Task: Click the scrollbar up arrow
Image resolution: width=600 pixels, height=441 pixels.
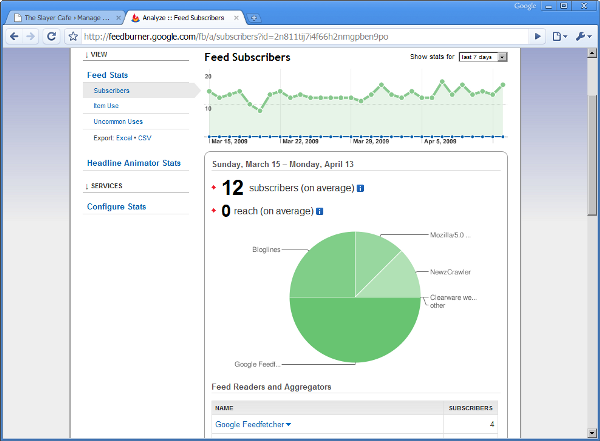Action: point(592,53)
